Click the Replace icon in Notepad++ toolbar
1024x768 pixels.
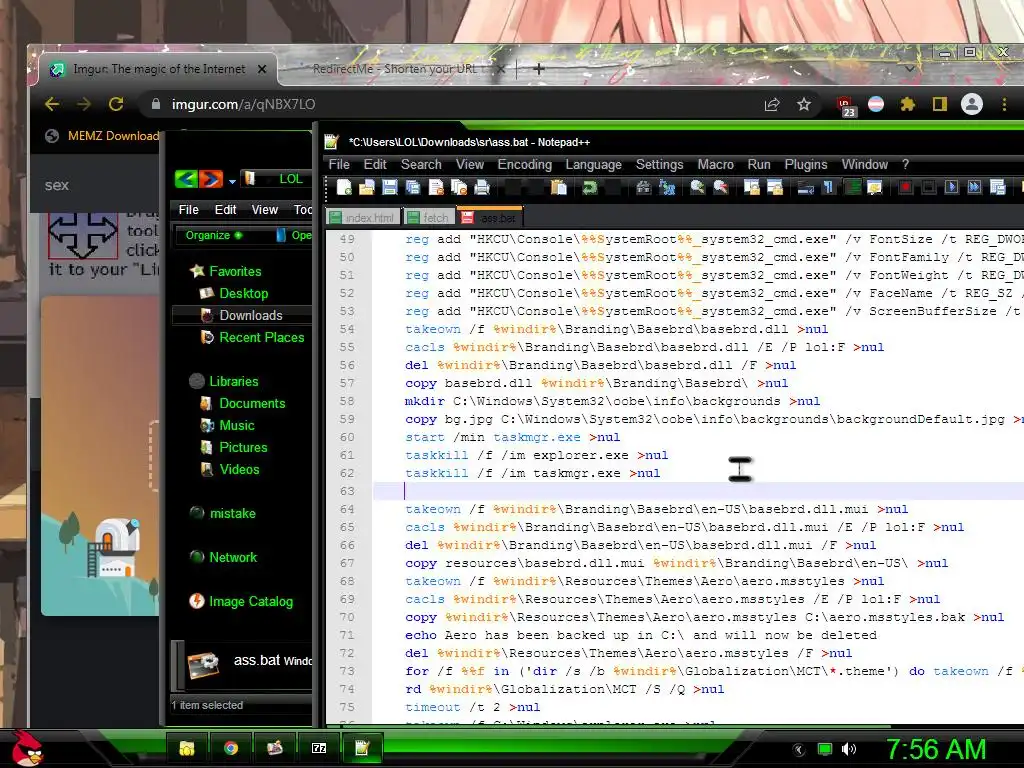click(x=667, y=188)
